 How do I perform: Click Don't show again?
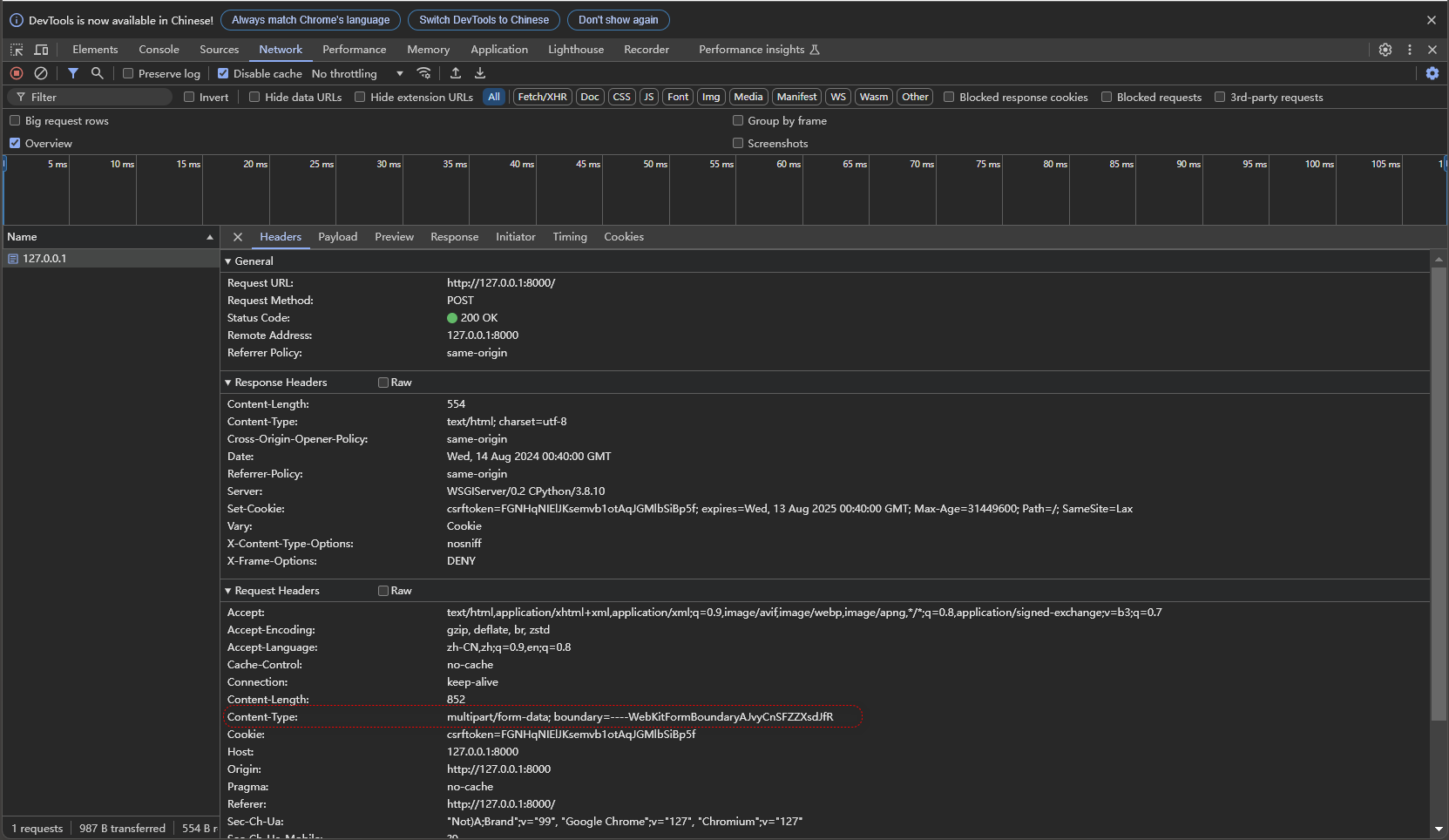click(619, 20)
